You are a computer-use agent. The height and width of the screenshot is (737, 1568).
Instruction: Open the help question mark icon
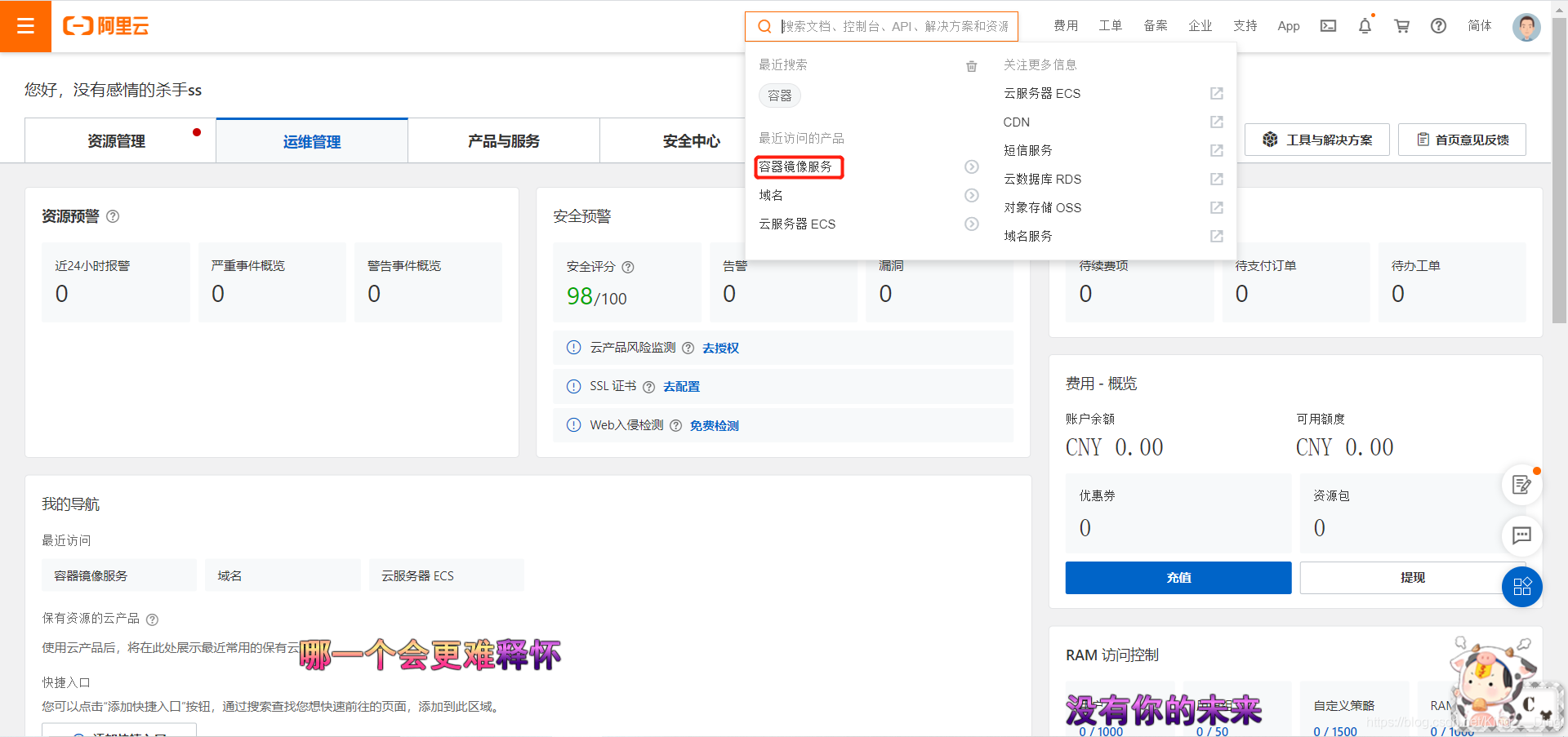click(1439, 26)
